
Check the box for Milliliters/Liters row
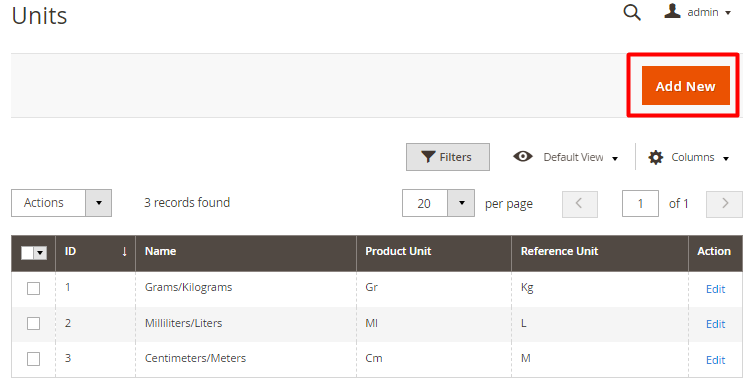33,324
